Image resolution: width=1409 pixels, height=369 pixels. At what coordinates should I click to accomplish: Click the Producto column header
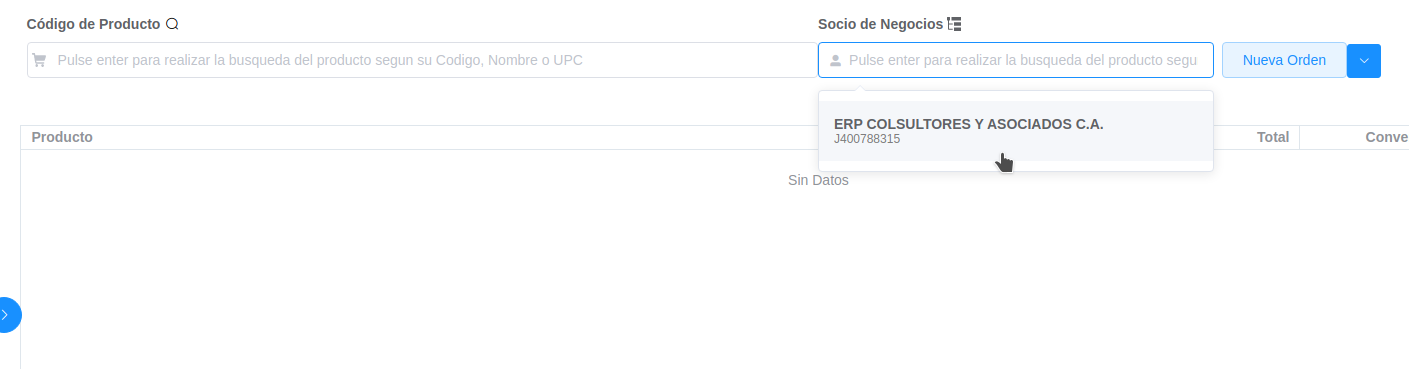tap(62, 137)
